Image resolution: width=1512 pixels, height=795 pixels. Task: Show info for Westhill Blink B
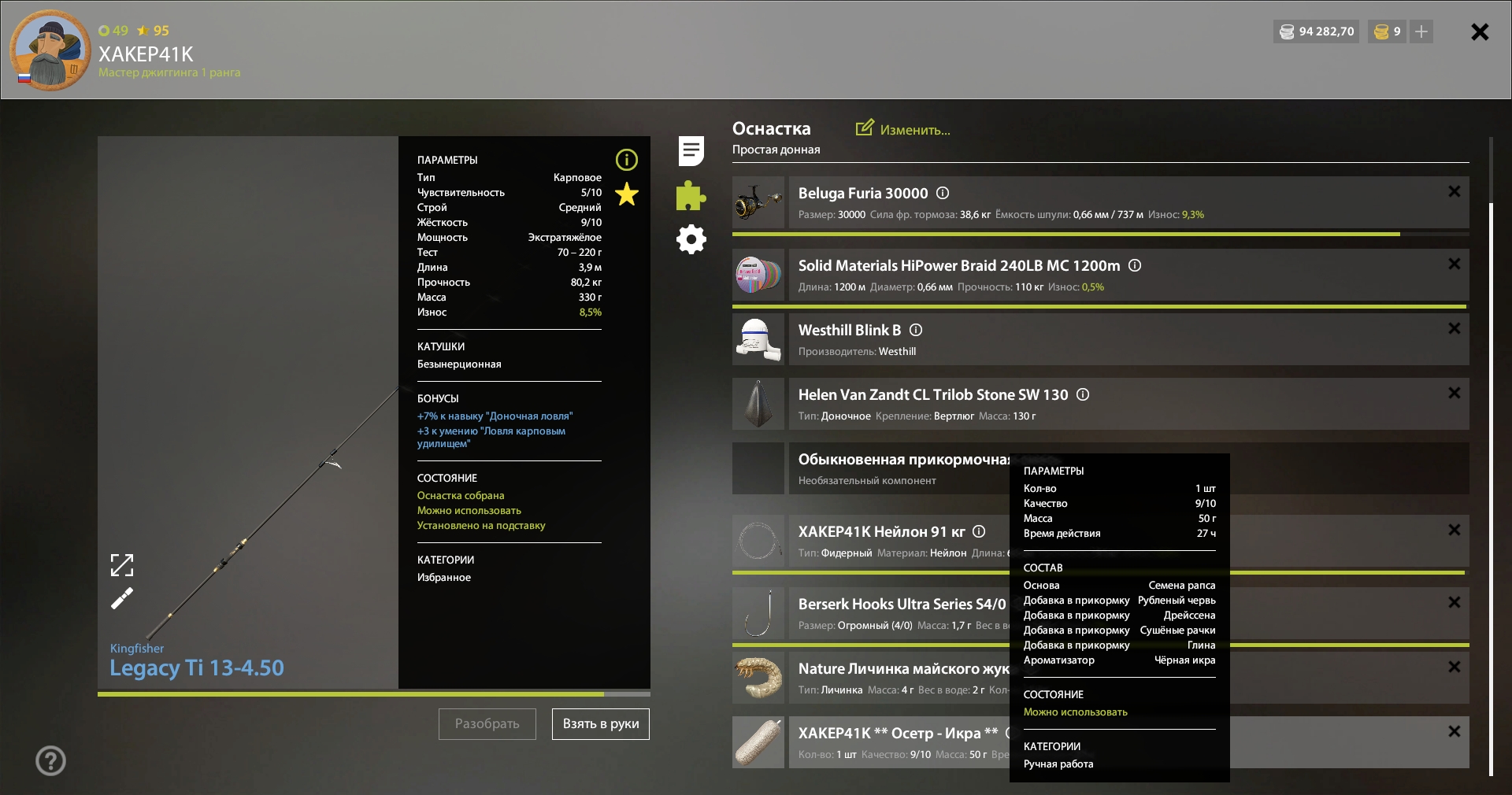point(916,330)
